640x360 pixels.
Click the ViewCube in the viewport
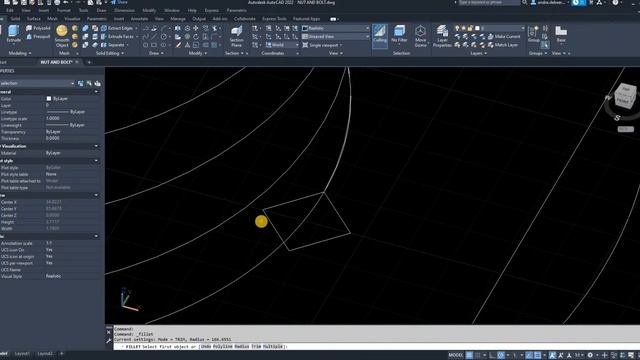[x=624, y=96]
